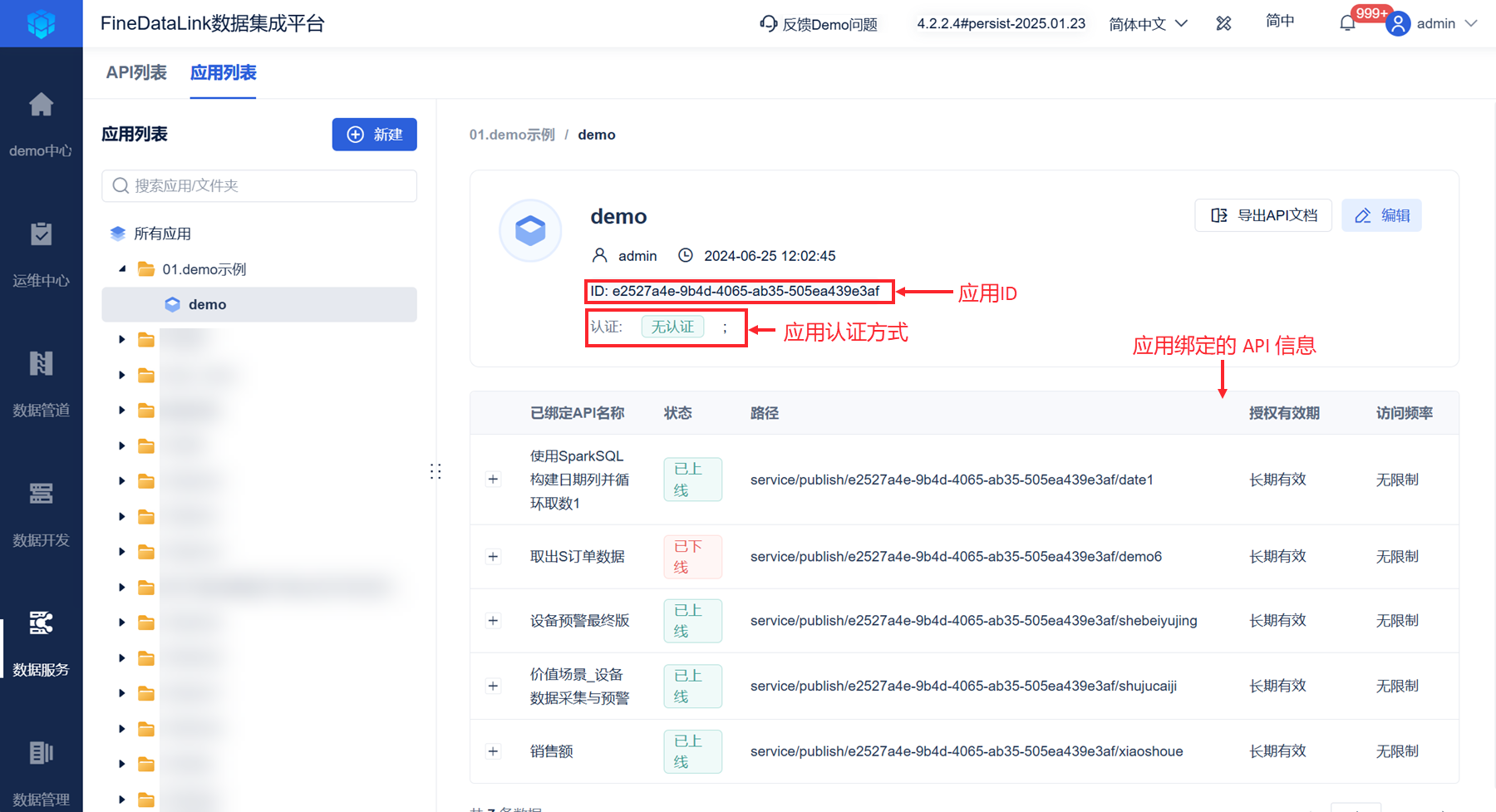Screen dimensions: 1496x812
Task: Select 所有应用 in the tree
Action: point(163,234)
